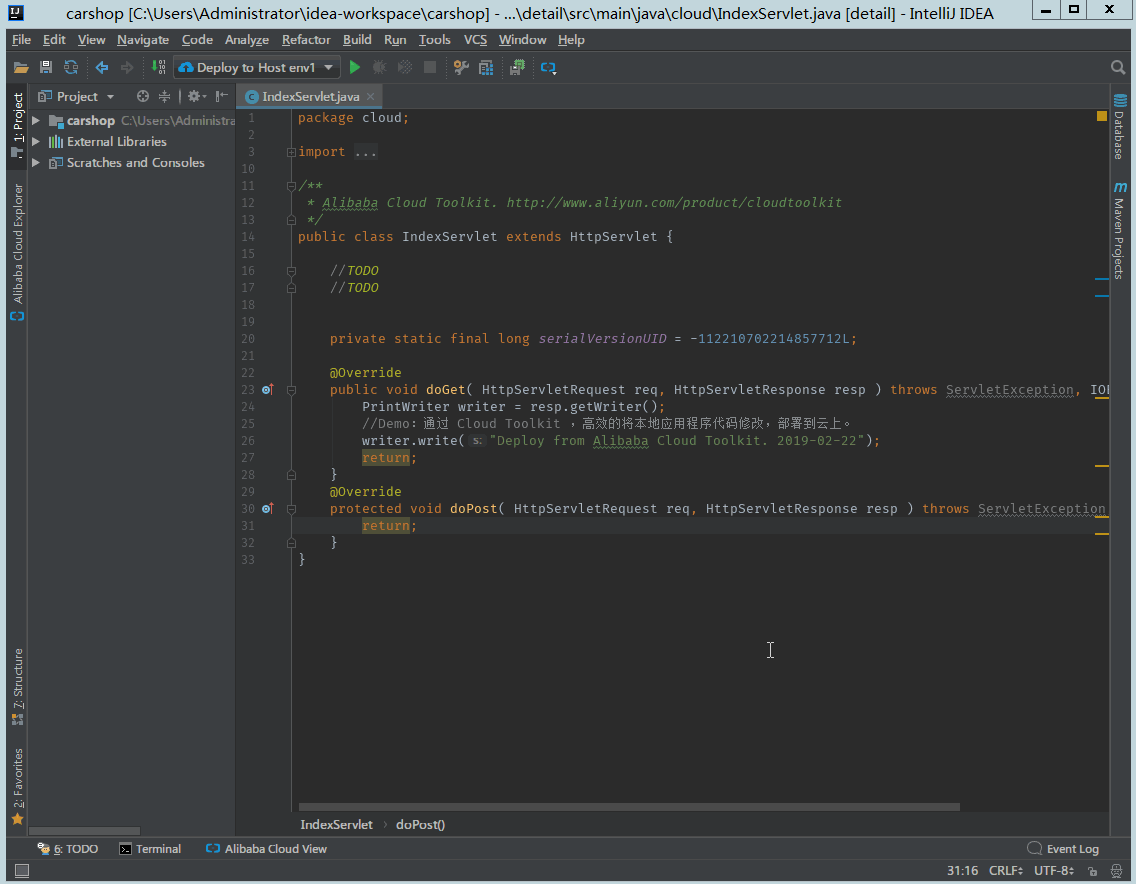Expand the Scratches and Consoles node

(36, 162)
